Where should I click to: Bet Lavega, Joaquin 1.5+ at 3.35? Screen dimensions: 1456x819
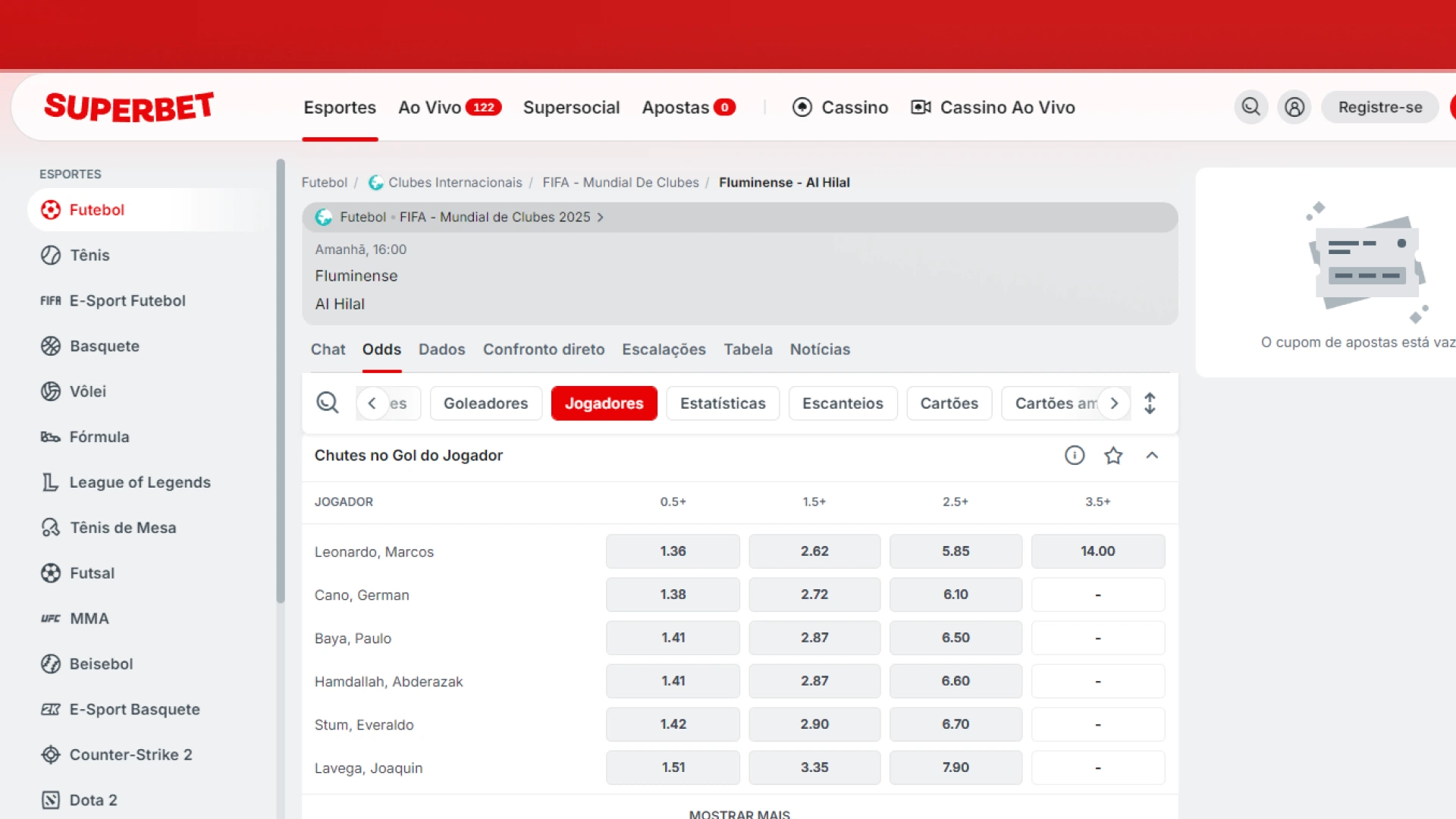[814, 767]
